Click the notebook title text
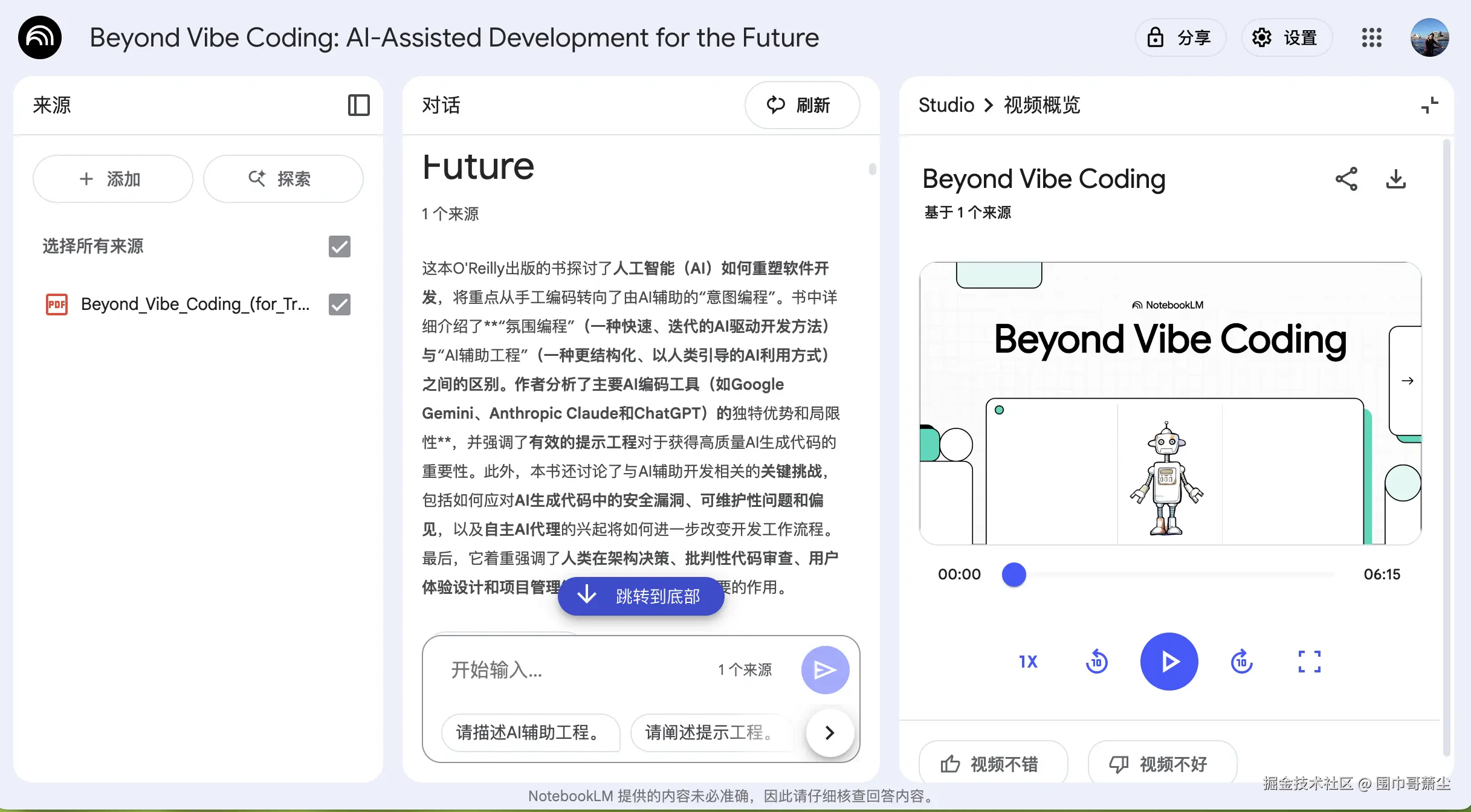This screenshot has height=812, width=1471. tap(454, 37)
